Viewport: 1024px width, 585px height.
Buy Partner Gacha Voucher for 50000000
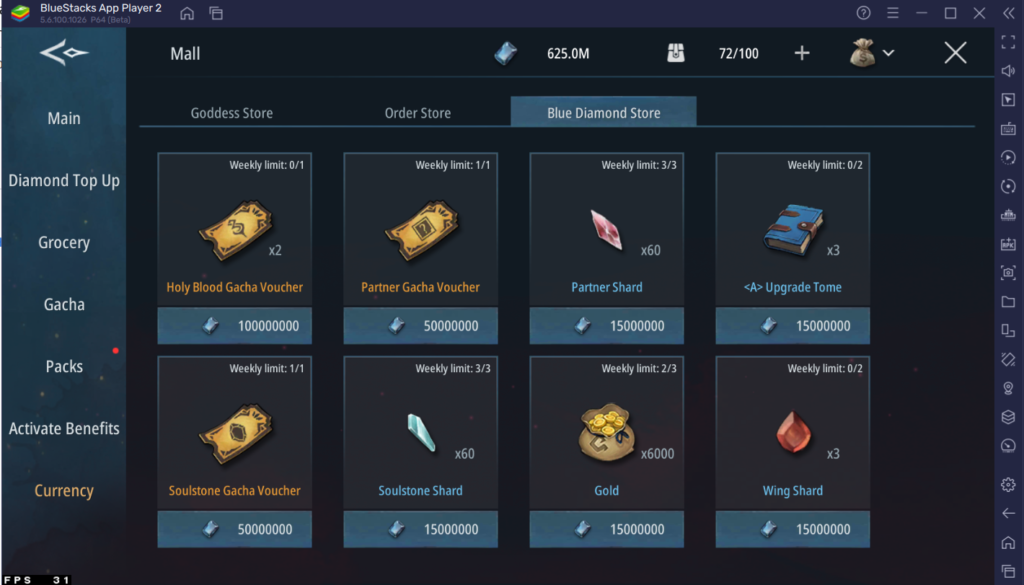coord(421,325)
